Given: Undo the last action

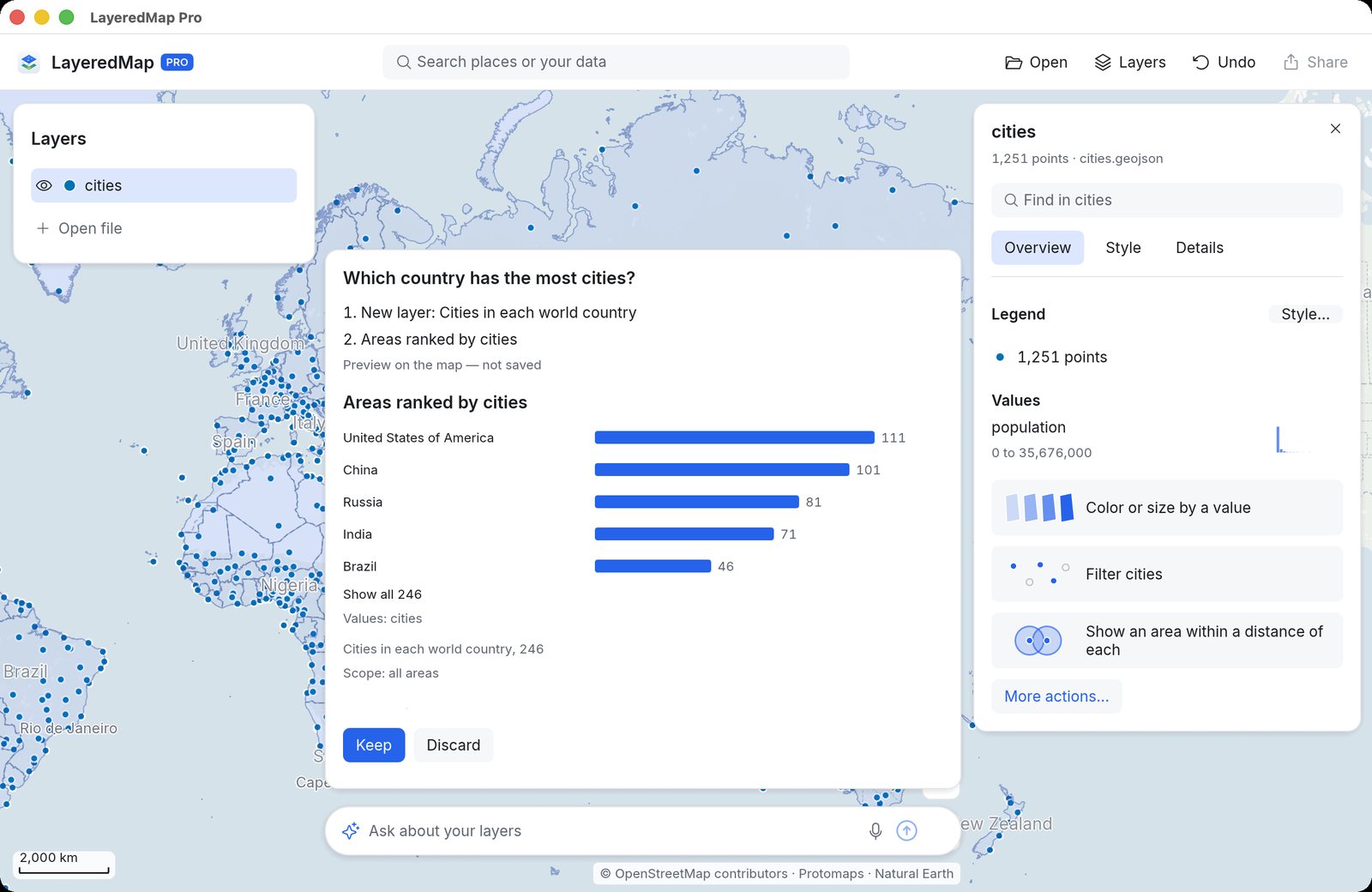Looking at the screenshot, I should click(1224, 62).
